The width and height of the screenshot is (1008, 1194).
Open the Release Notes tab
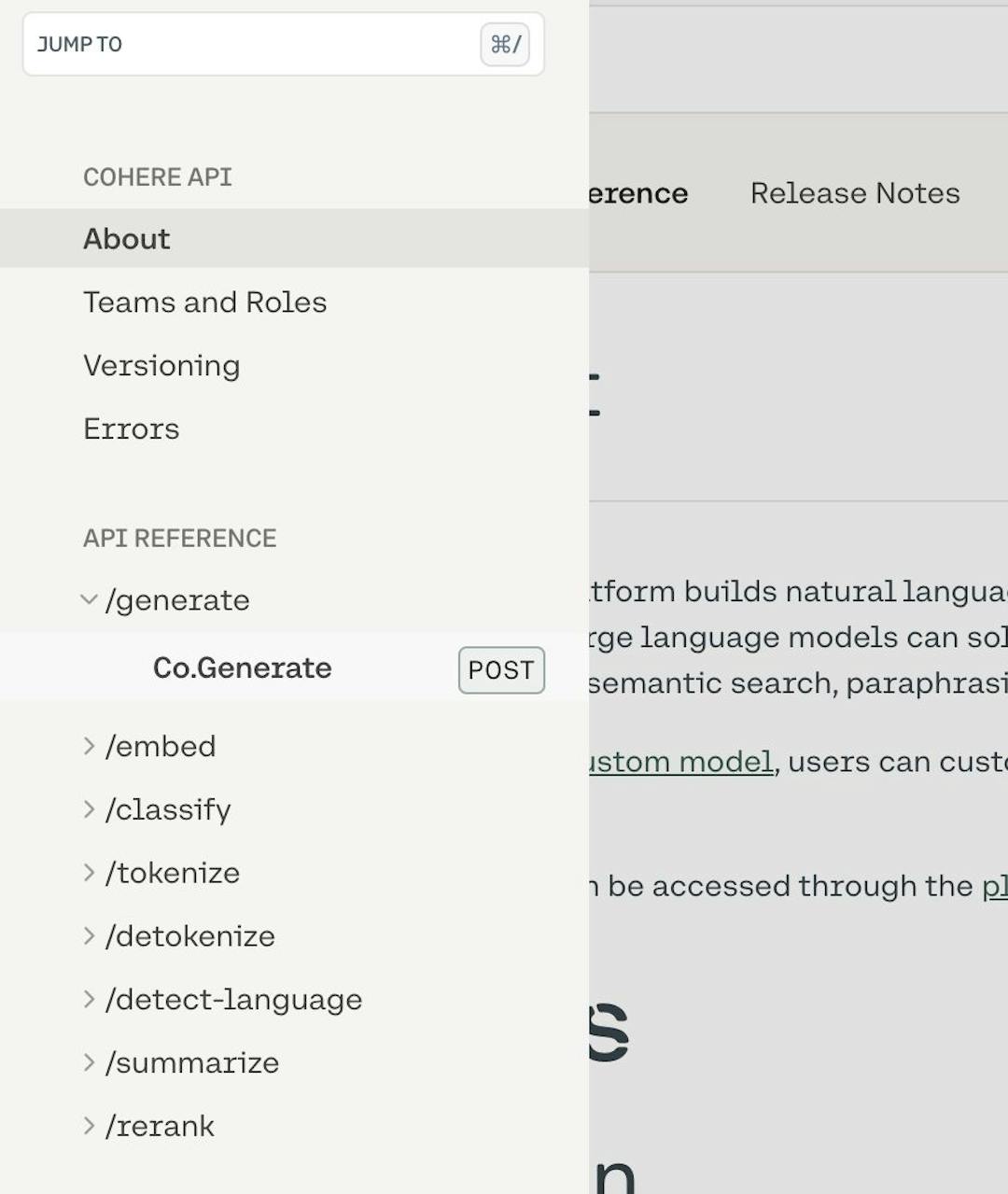coord(854,193)
